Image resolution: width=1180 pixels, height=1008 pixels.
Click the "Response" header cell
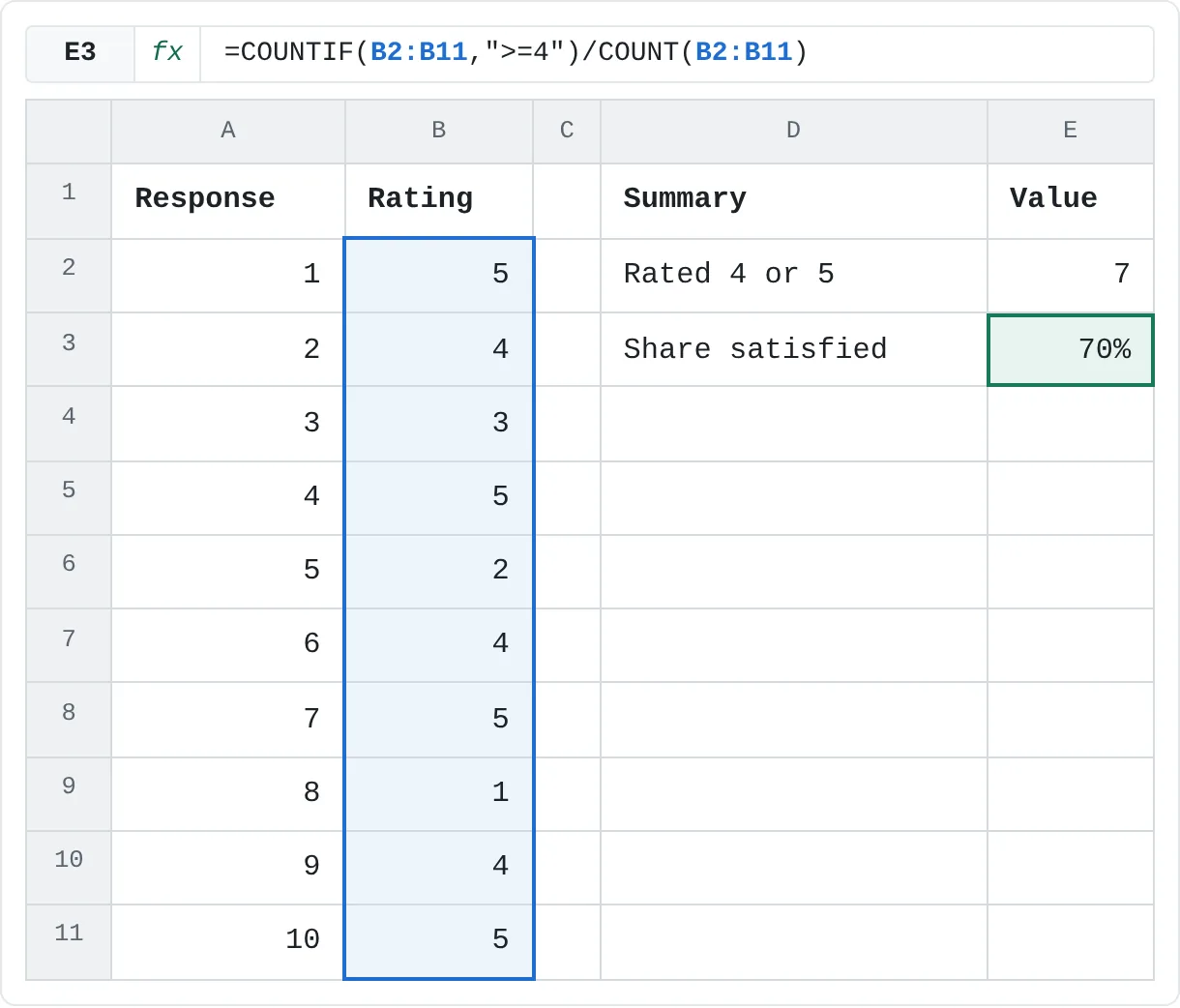228,201
